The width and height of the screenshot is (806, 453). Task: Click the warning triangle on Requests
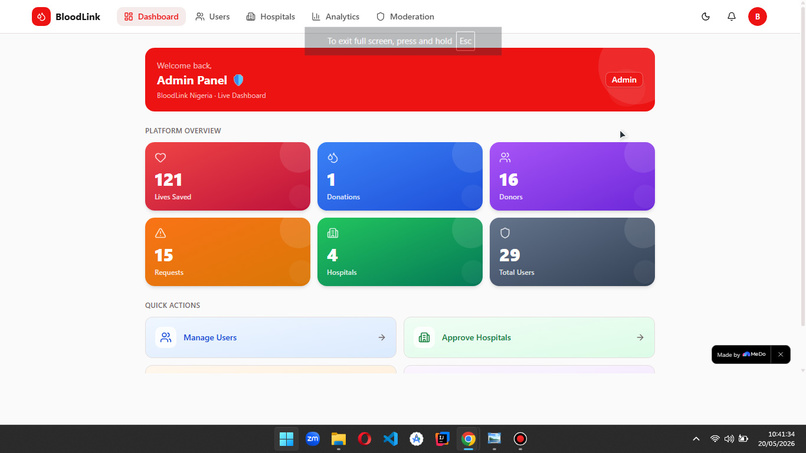tap(160, 233)
